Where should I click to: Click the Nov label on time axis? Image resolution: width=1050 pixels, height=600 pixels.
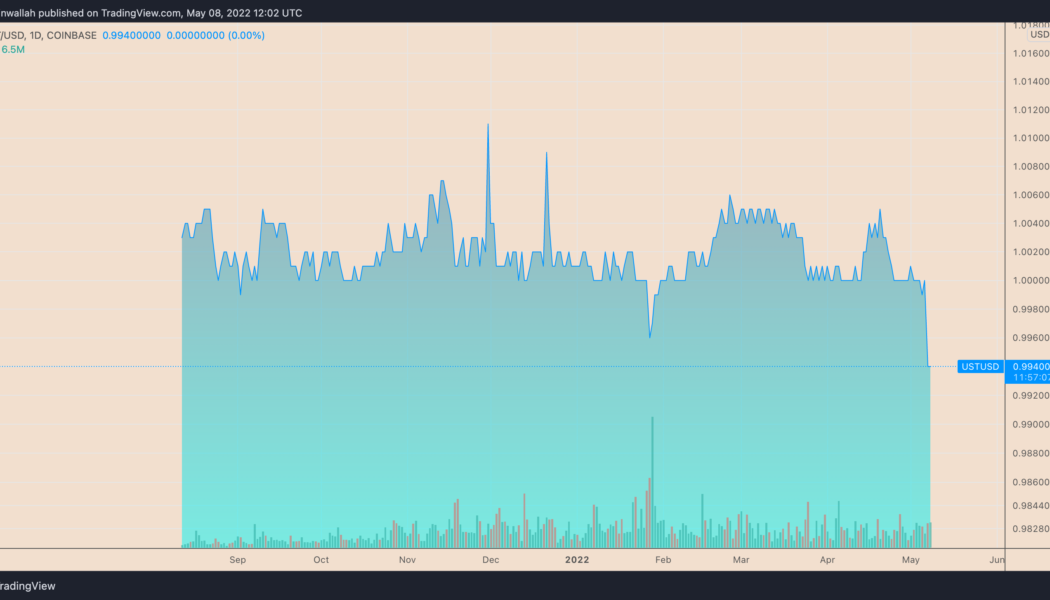click(407, 560)
